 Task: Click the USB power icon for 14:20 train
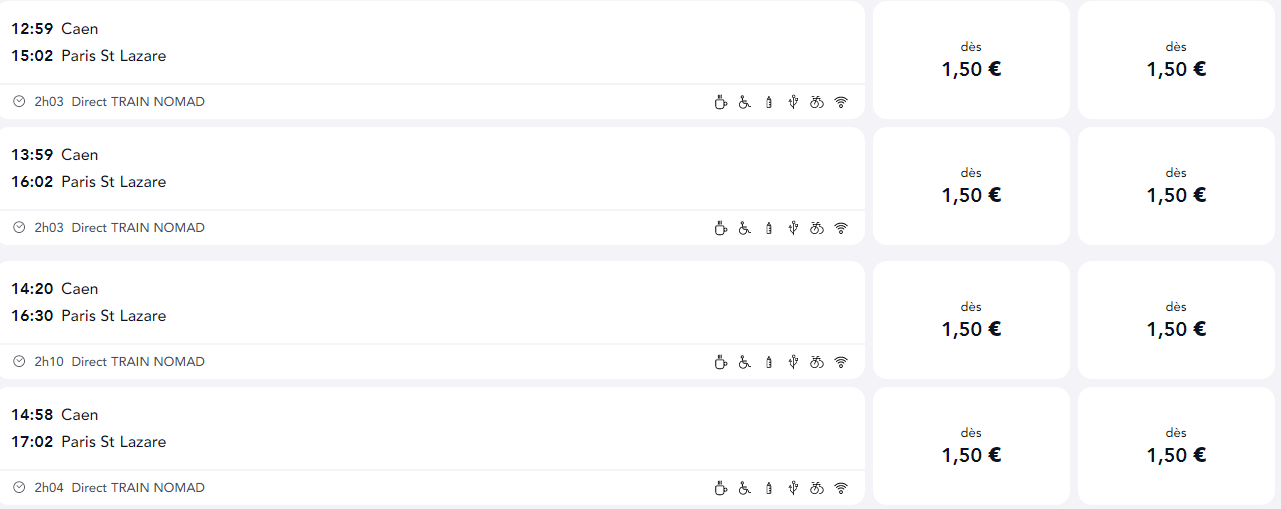point(793,362)
